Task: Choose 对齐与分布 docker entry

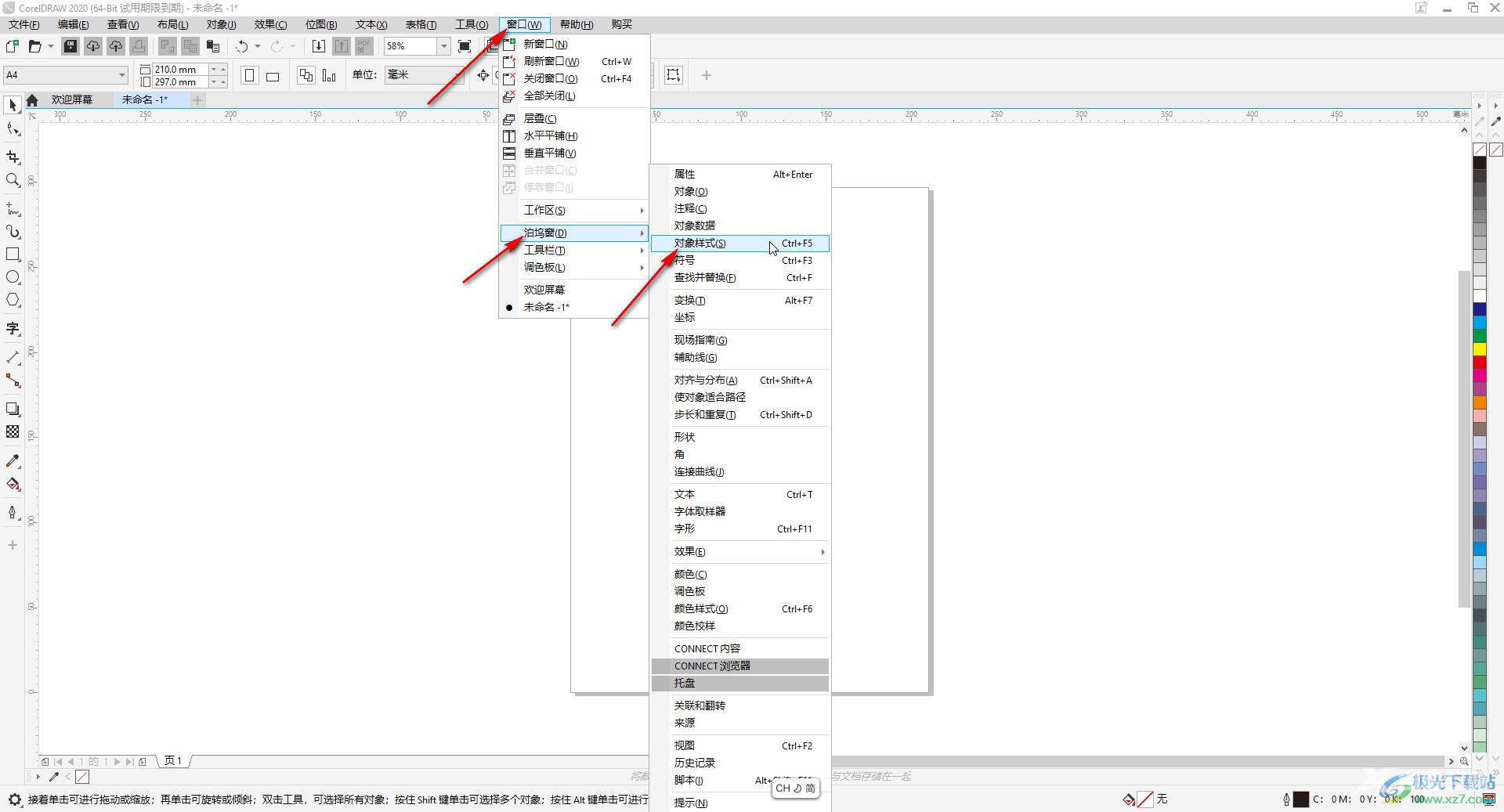Action: tap(740, 381)
